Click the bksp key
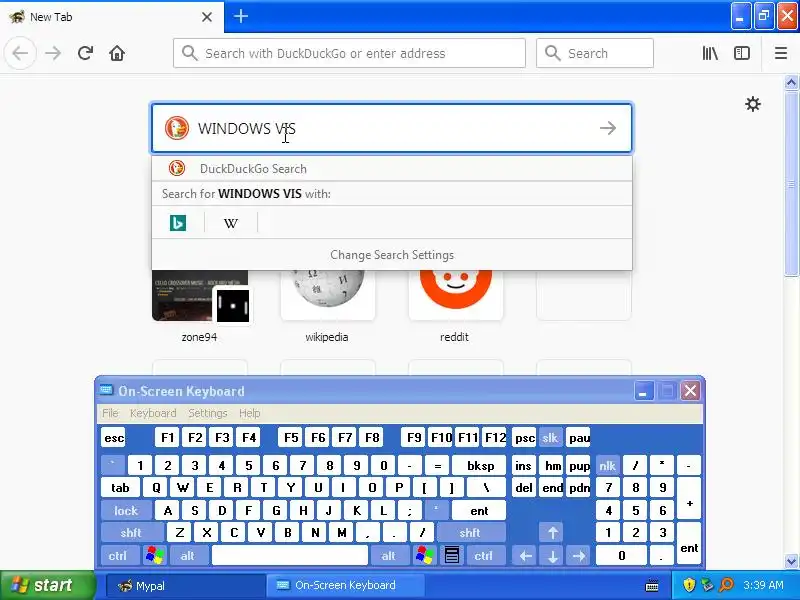 (480, 465)
